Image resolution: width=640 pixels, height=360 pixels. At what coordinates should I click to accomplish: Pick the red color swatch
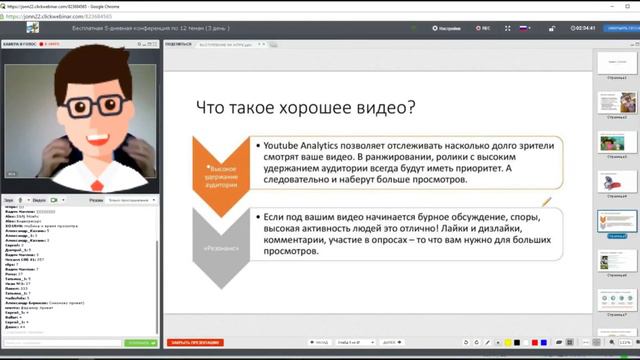(x=535, y=342)
